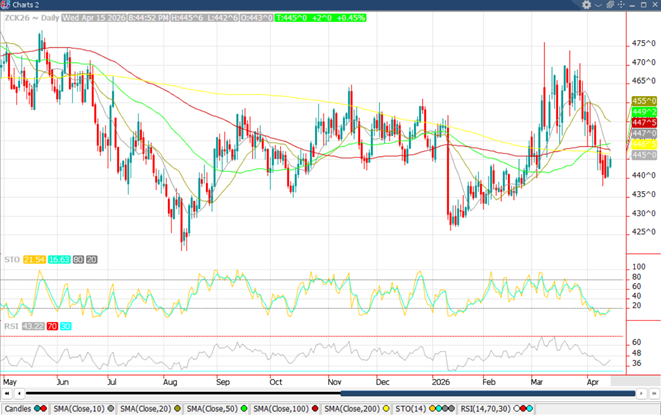Image resolution: width=661 pixels, height=415 pixels.
Task: Click the green up-candle color dot
Action: tap(38, 409)
